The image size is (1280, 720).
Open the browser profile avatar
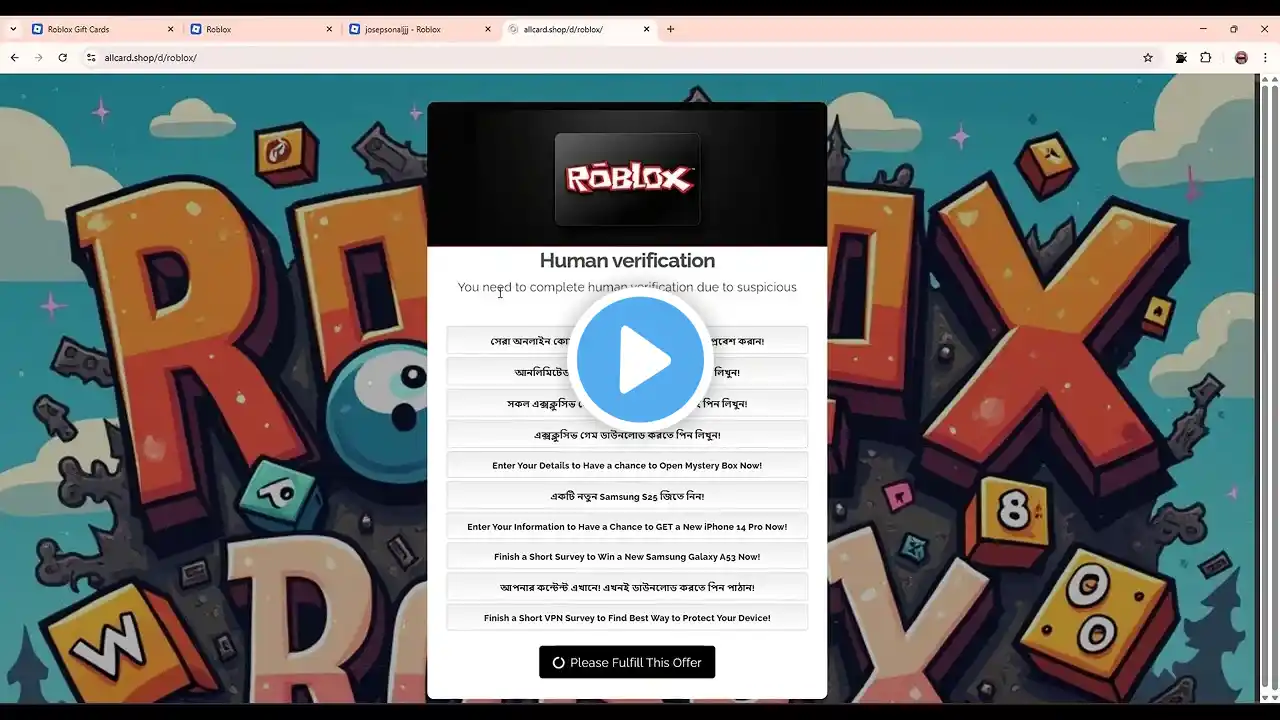(x=1241, y=58)
